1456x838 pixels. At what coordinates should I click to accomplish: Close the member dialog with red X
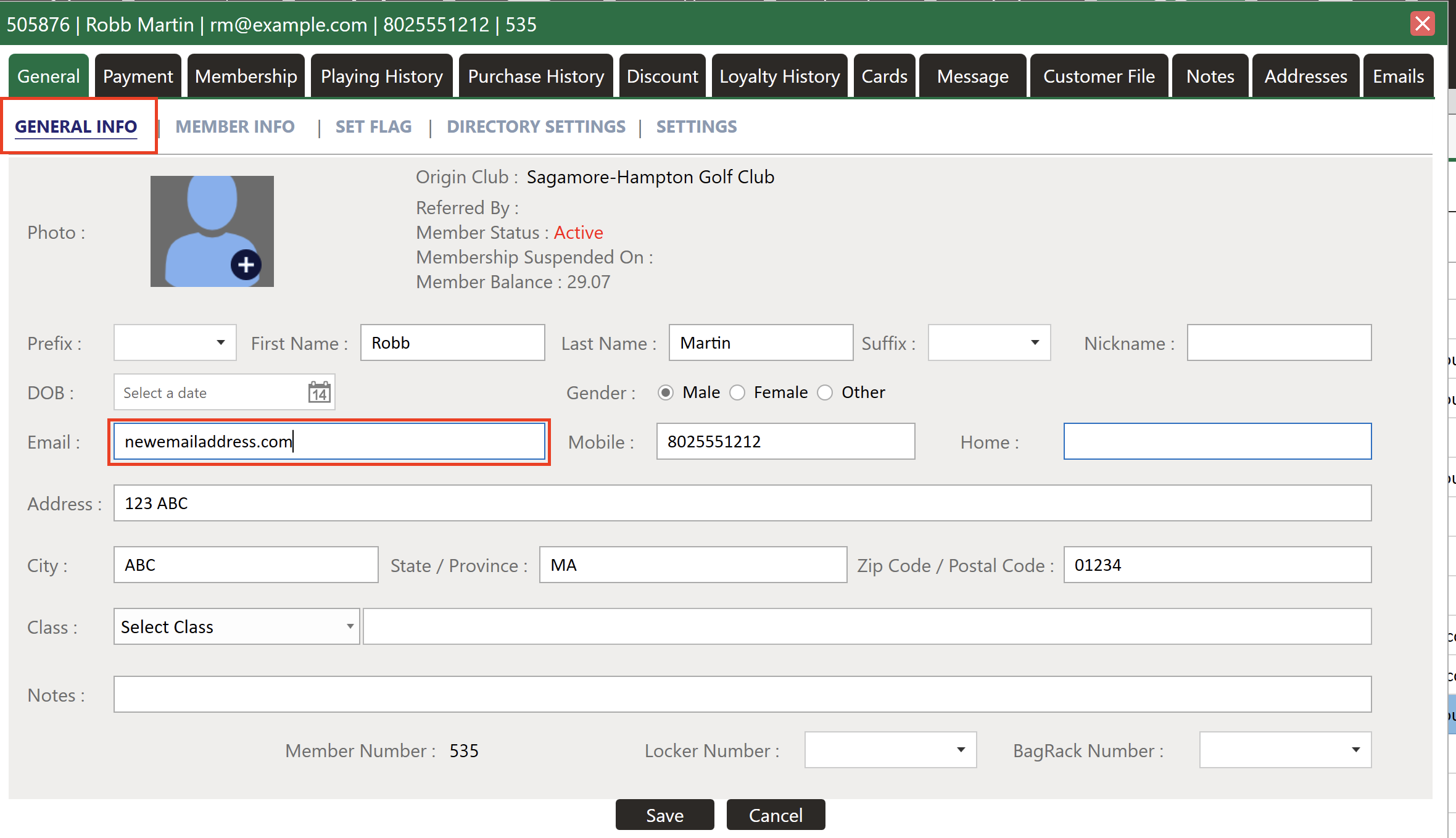[x=1422, y=24]
